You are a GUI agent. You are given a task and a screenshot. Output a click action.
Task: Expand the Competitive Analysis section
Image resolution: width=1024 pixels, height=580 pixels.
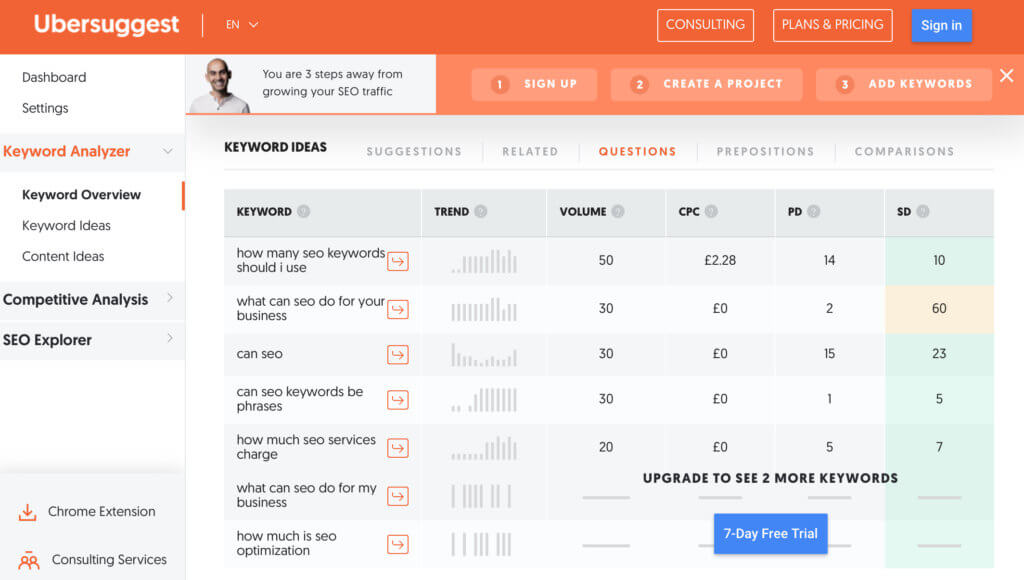[170, 298]
